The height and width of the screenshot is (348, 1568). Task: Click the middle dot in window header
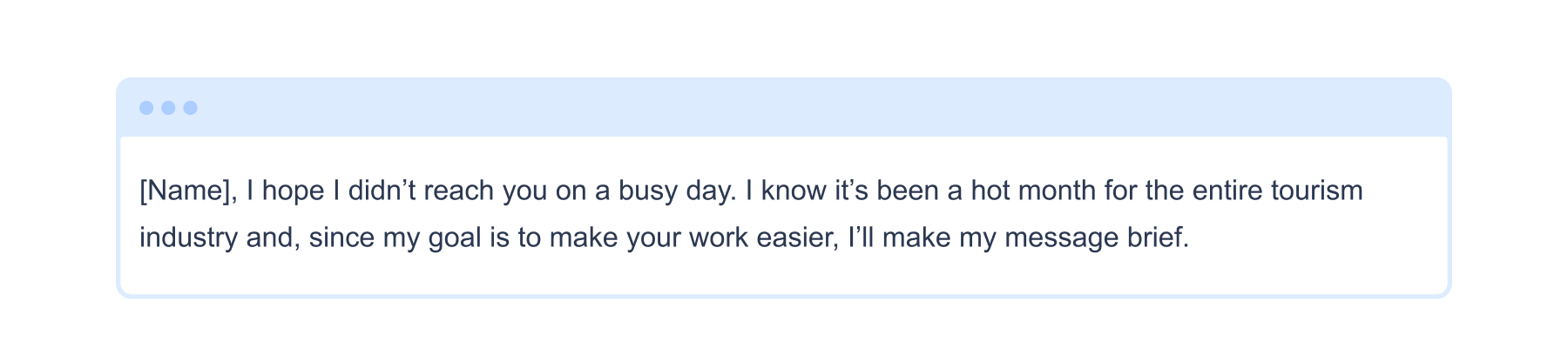pos(168,108)
